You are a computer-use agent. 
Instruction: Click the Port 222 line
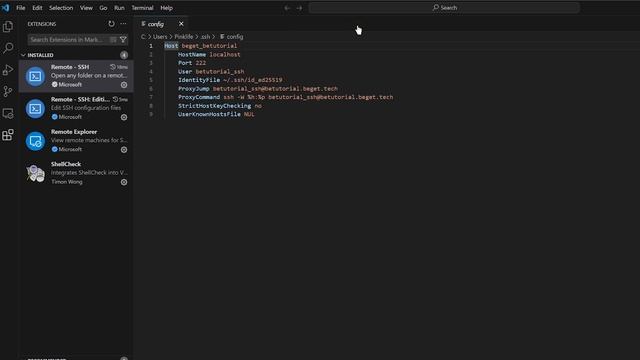(192, 63)
